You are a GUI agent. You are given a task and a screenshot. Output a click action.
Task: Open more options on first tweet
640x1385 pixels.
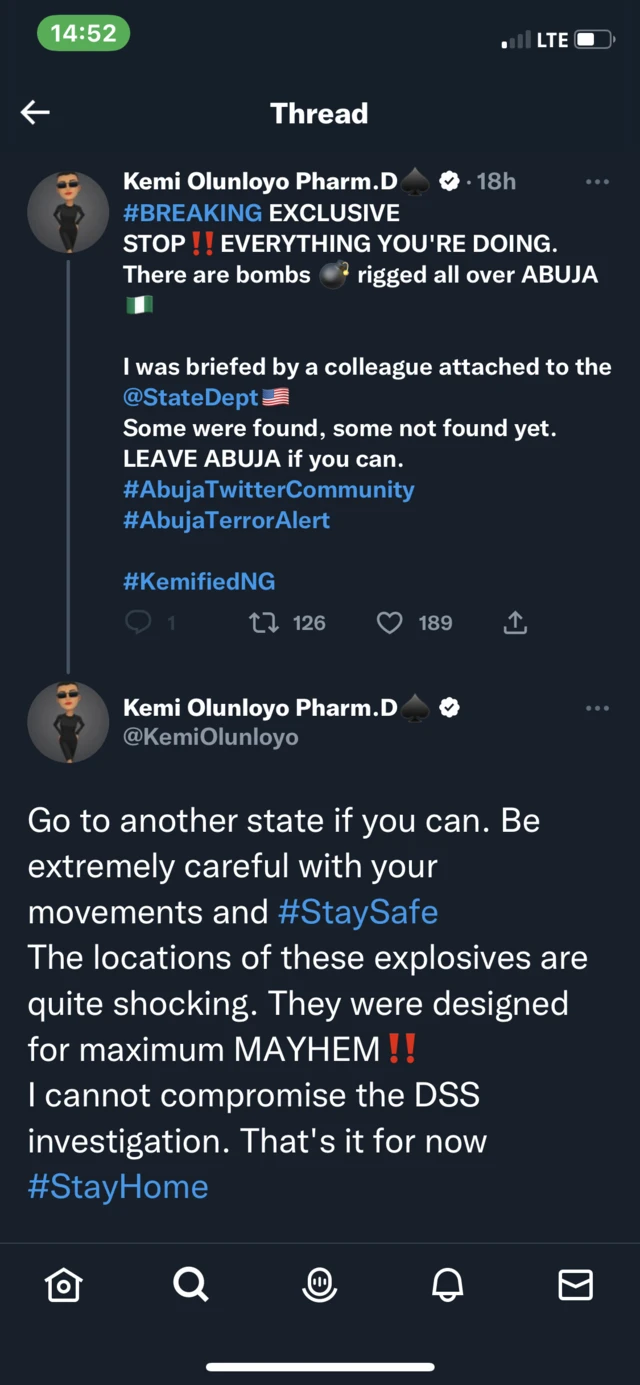click(x=597, y=182)
